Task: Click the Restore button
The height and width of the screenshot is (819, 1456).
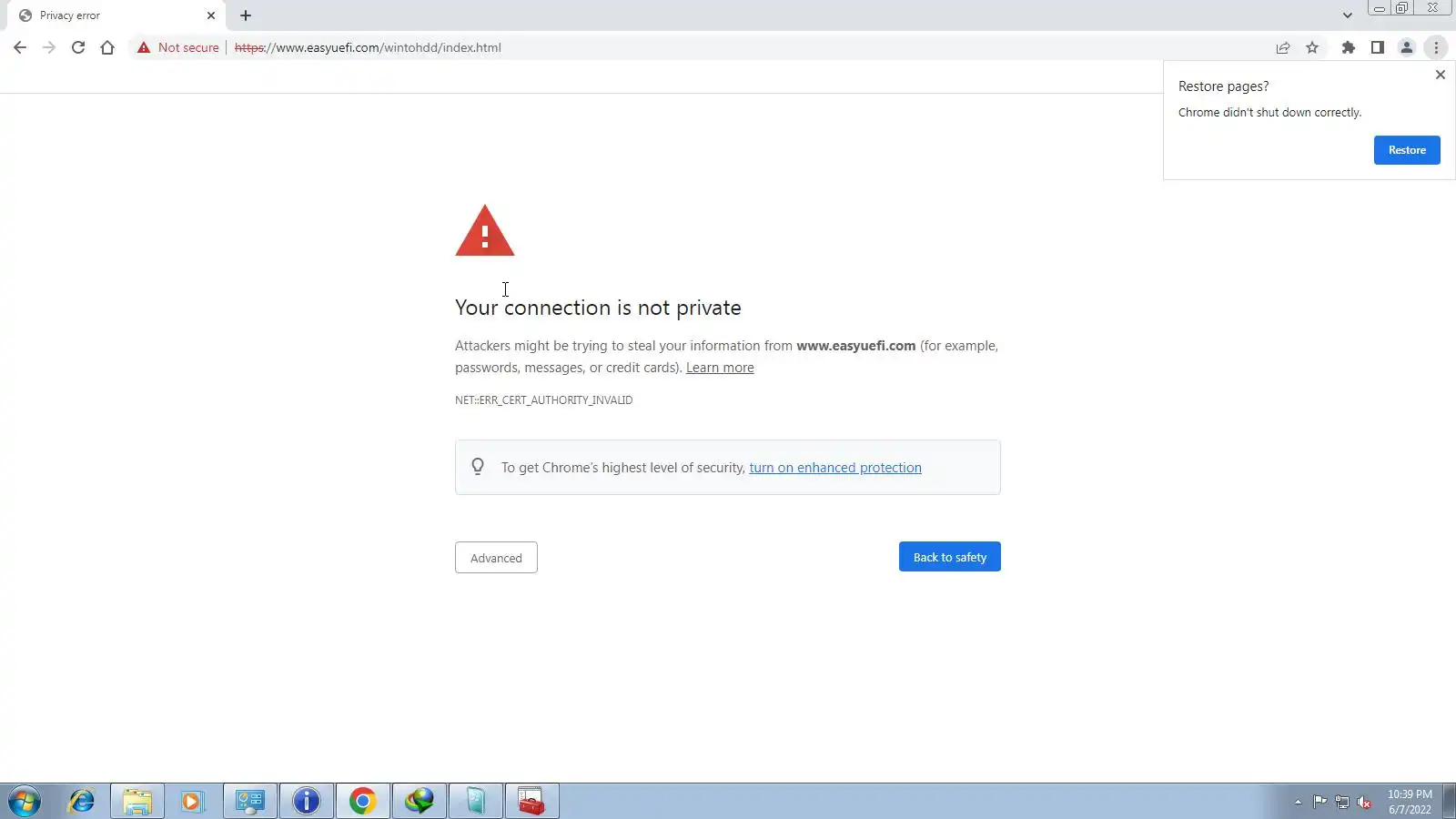Action: pos(1407,150)
